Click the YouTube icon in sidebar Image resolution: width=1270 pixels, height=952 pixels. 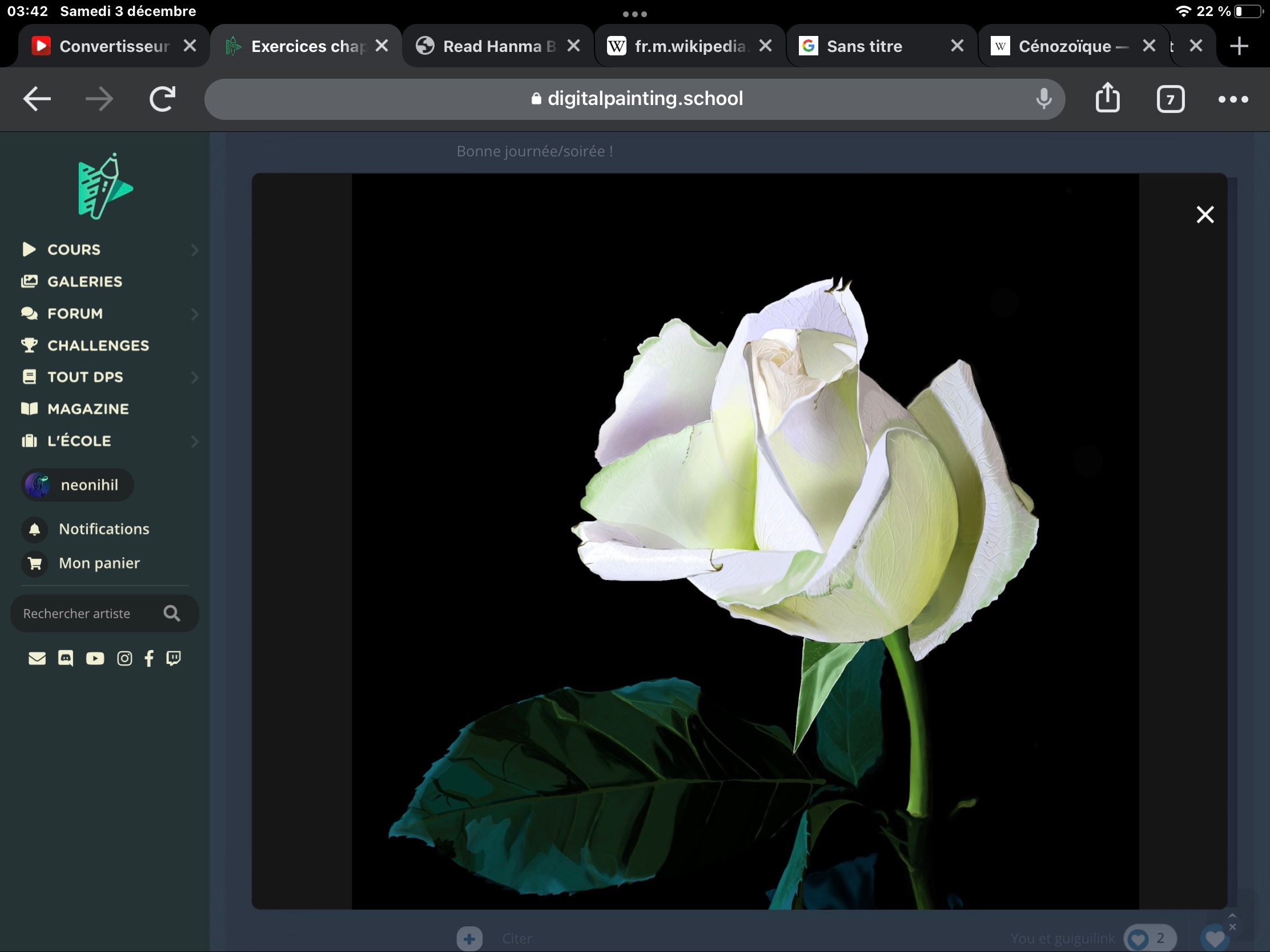click(x=95, y=658)
